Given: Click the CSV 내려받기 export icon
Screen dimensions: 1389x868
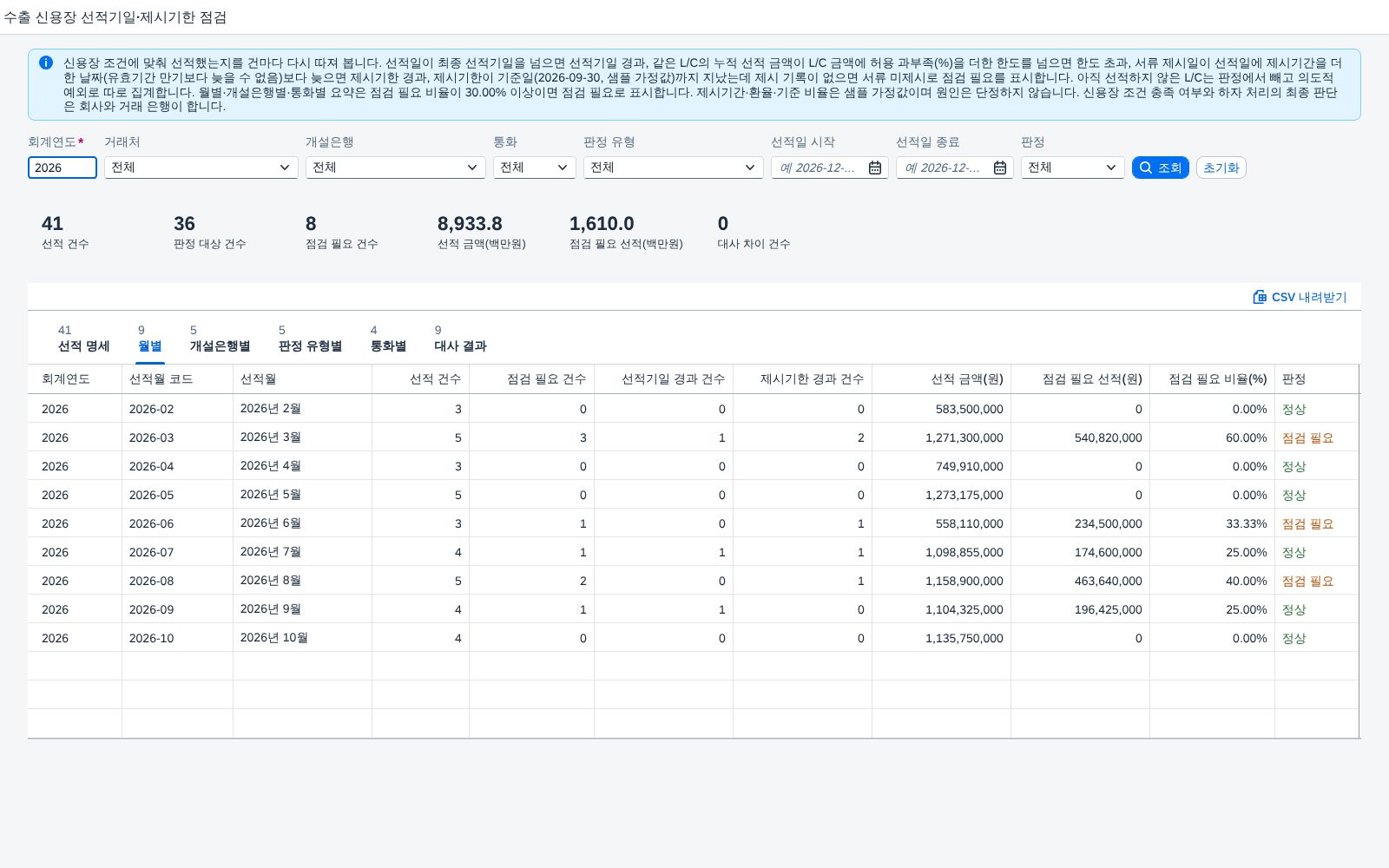Looking at the screenshot, I should click(1260, 297).
